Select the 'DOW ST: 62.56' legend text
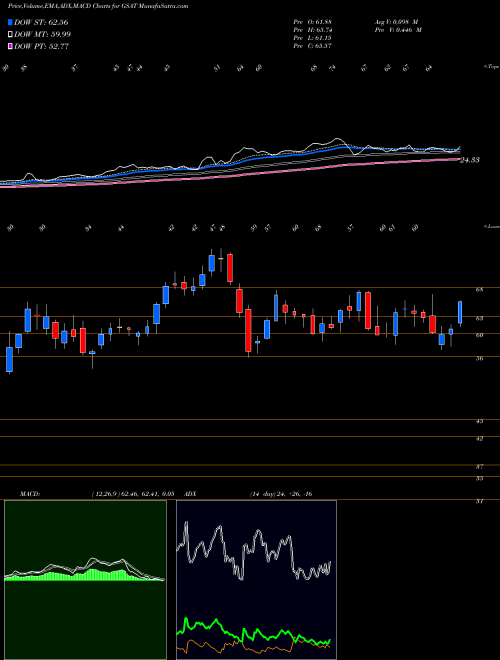Viewport: 500px width, 660px height. pyautogui.click(x=41, y=22)
